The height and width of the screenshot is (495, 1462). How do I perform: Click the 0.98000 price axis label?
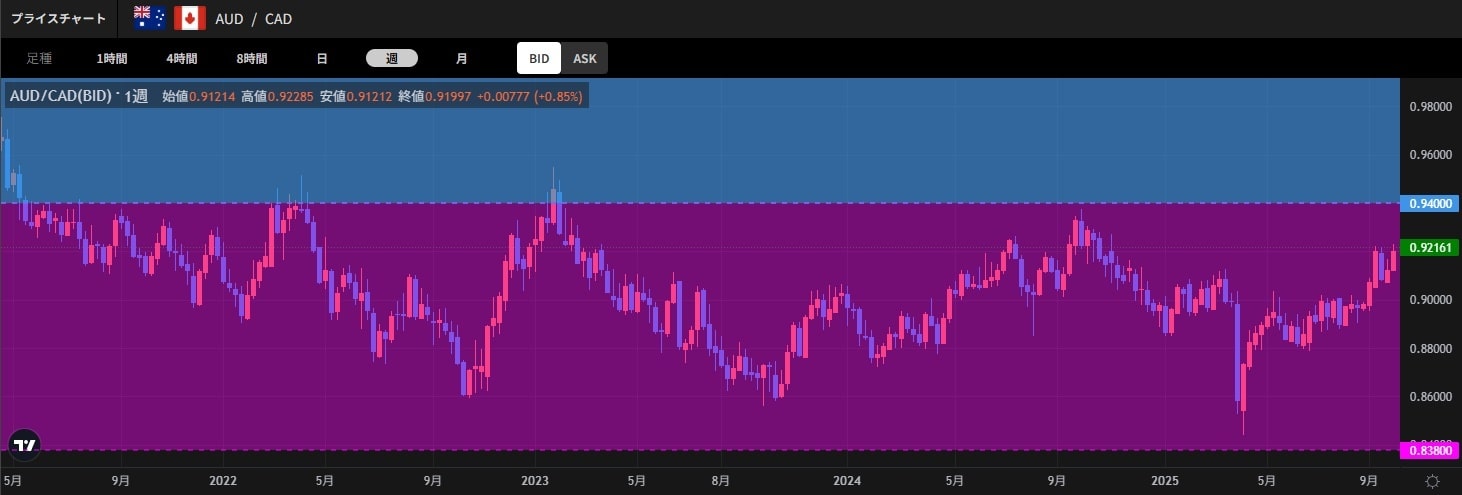(1430, 107)
